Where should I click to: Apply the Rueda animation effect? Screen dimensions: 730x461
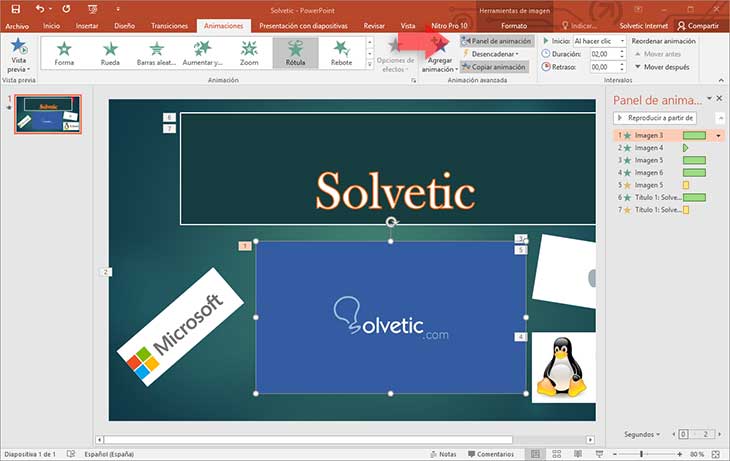point(110,54)
